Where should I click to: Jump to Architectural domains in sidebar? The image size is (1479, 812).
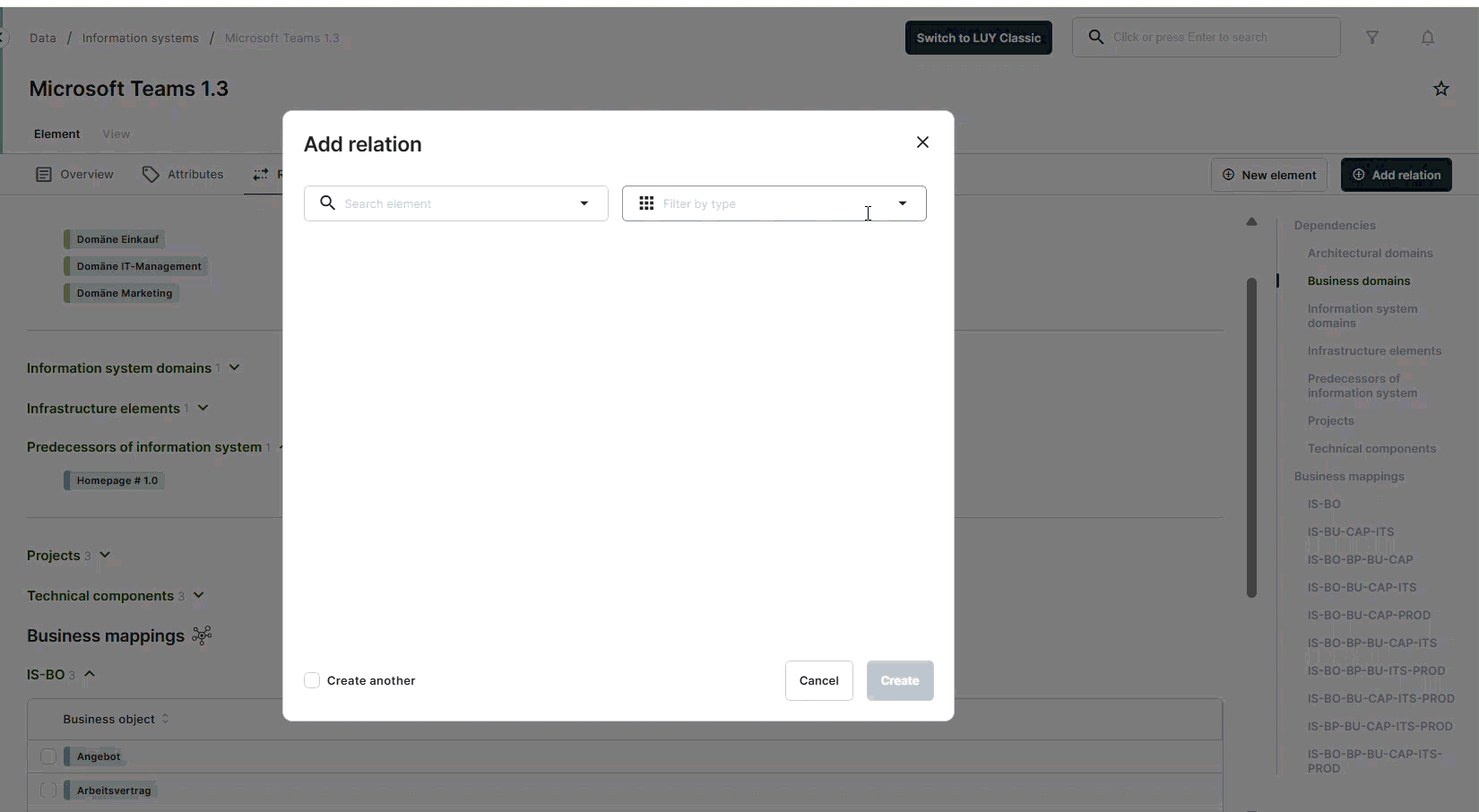coord(1370,253)
